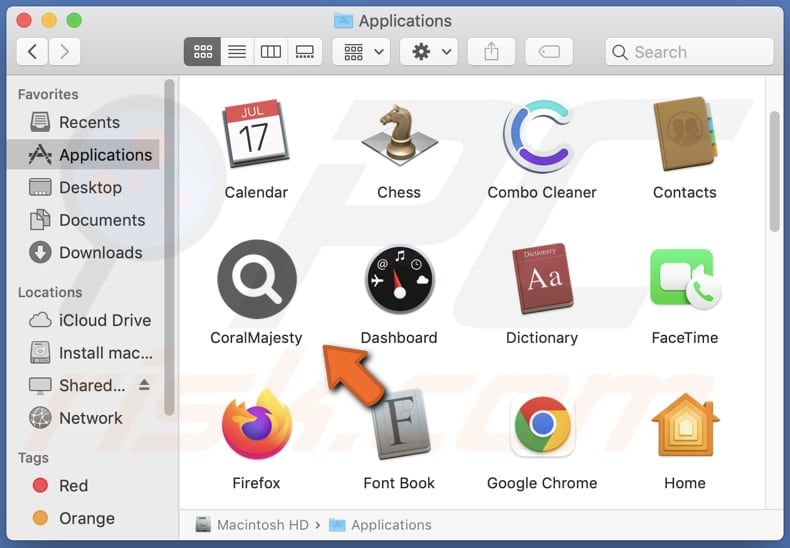790x548 pixels.
Task: Click the Google Chrome app icon
Action: [x=542, y=425]
